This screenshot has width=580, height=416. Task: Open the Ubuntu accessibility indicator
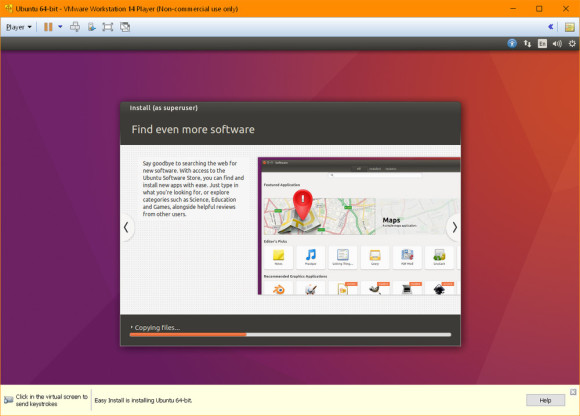(x=512, y=44)
